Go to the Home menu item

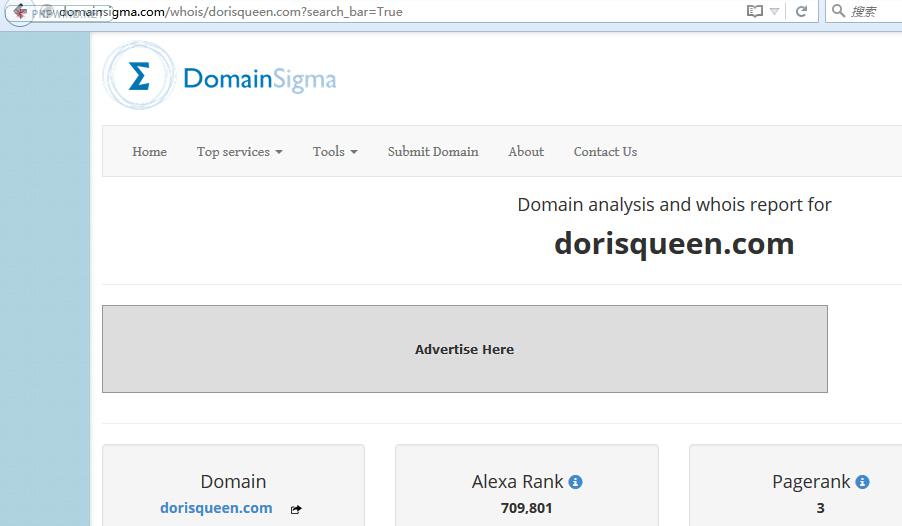[x=150, y=152]
